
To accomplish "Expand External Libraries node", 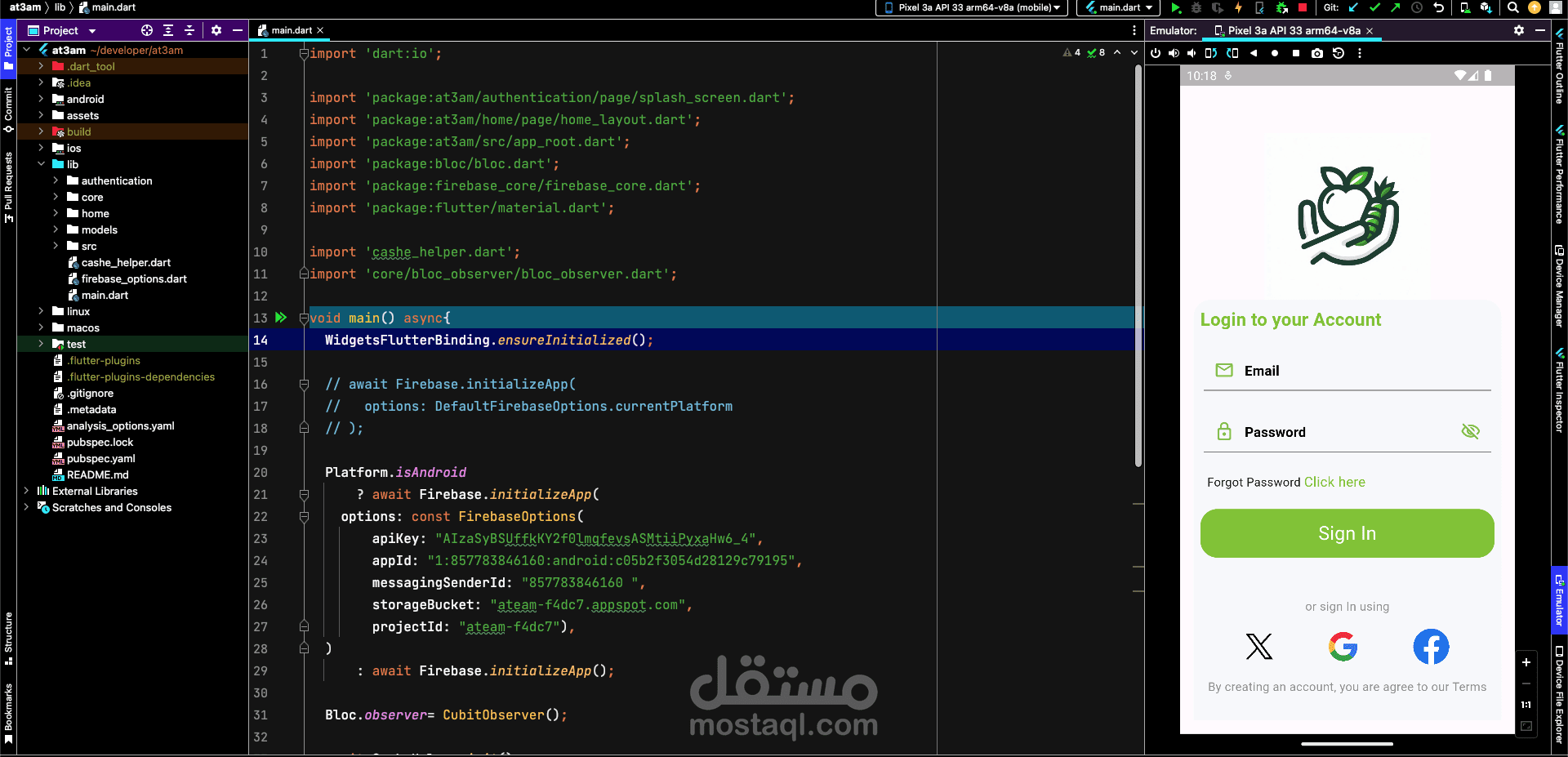I will pyautogui.click(x=26, y=491).
